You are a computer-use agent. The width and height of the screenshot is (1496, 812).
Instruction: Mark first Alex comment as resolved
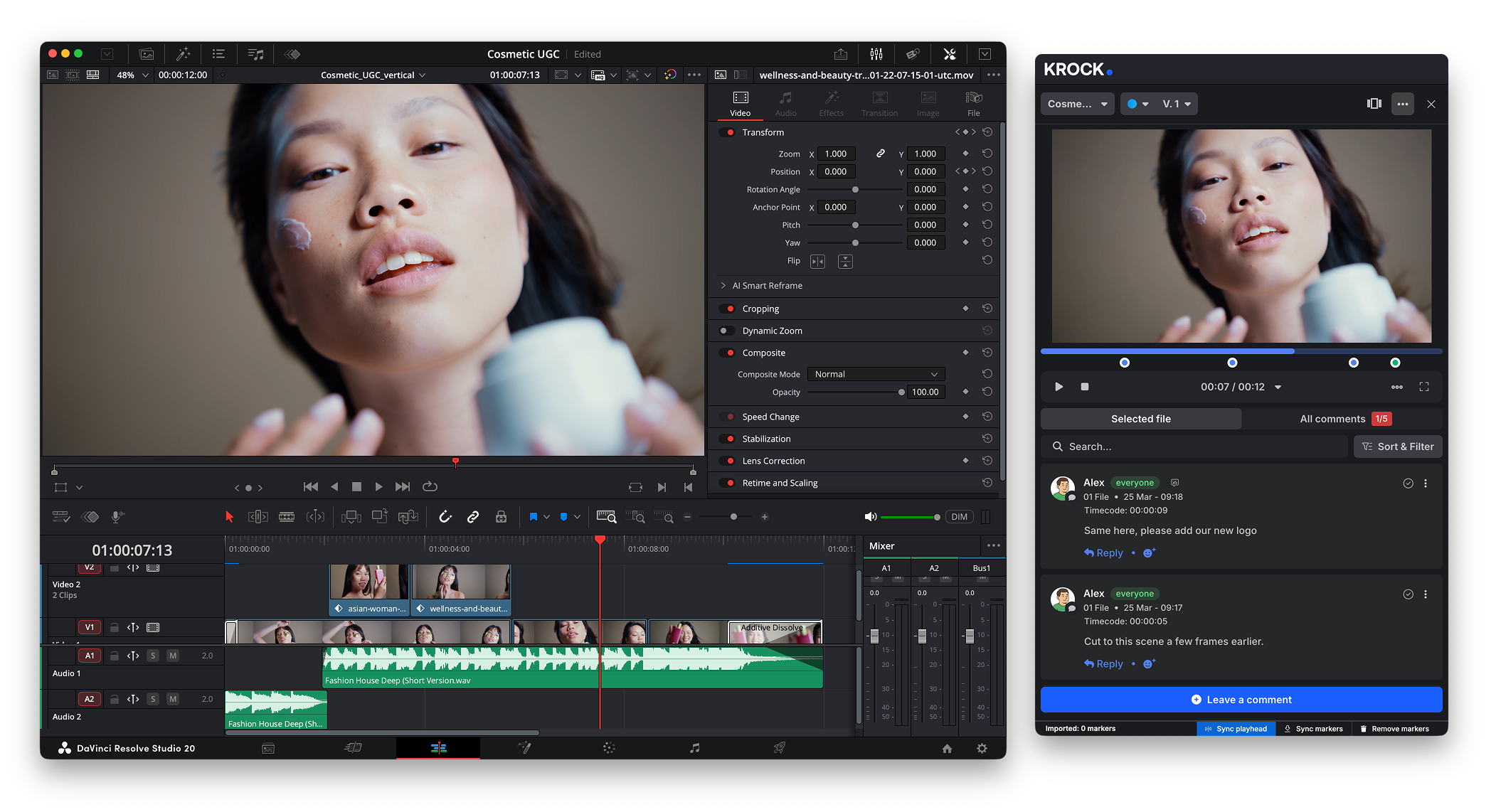1408,484
